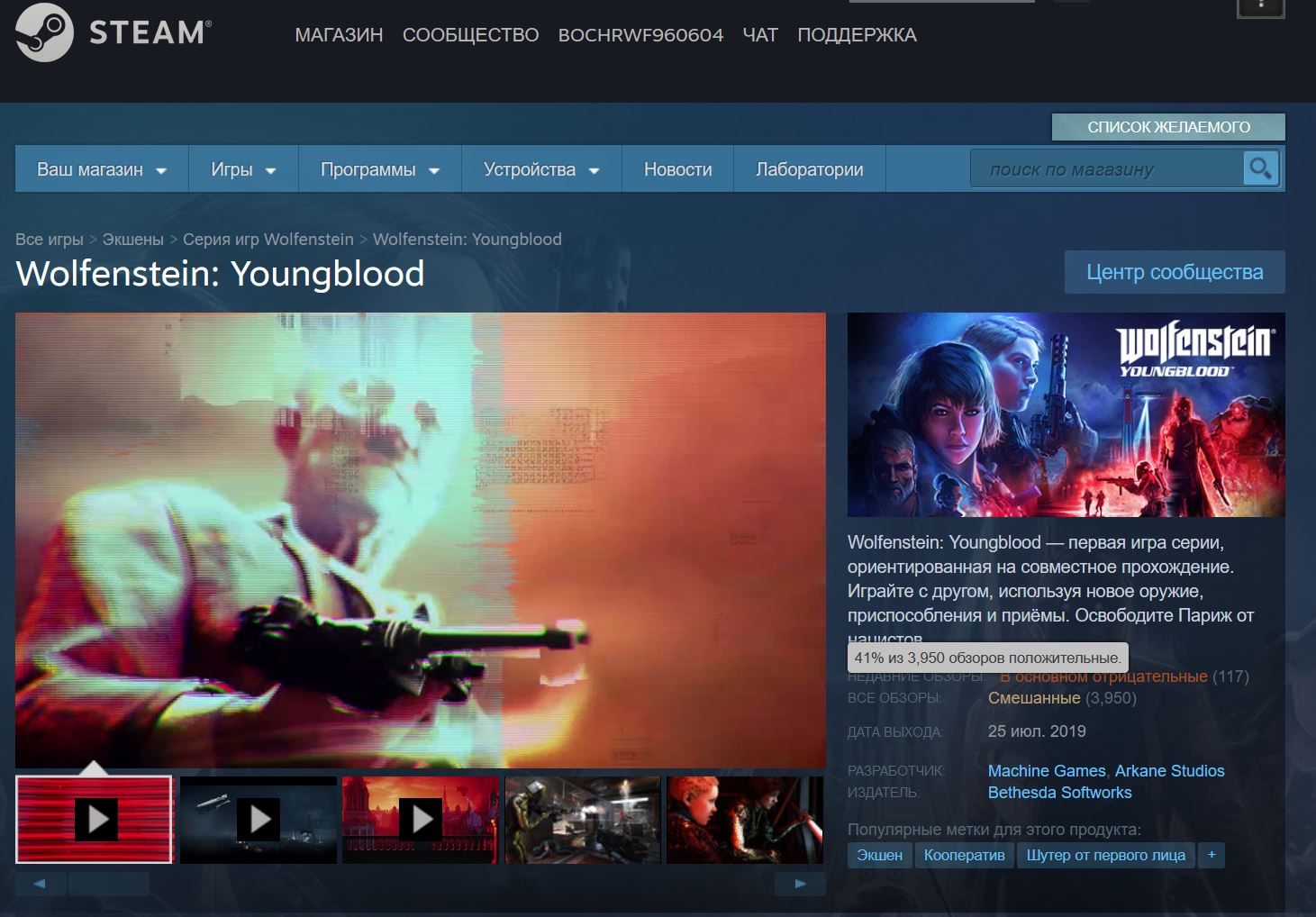Click the Steam logo icon
1316x917 pixels.
coord(44,32)
